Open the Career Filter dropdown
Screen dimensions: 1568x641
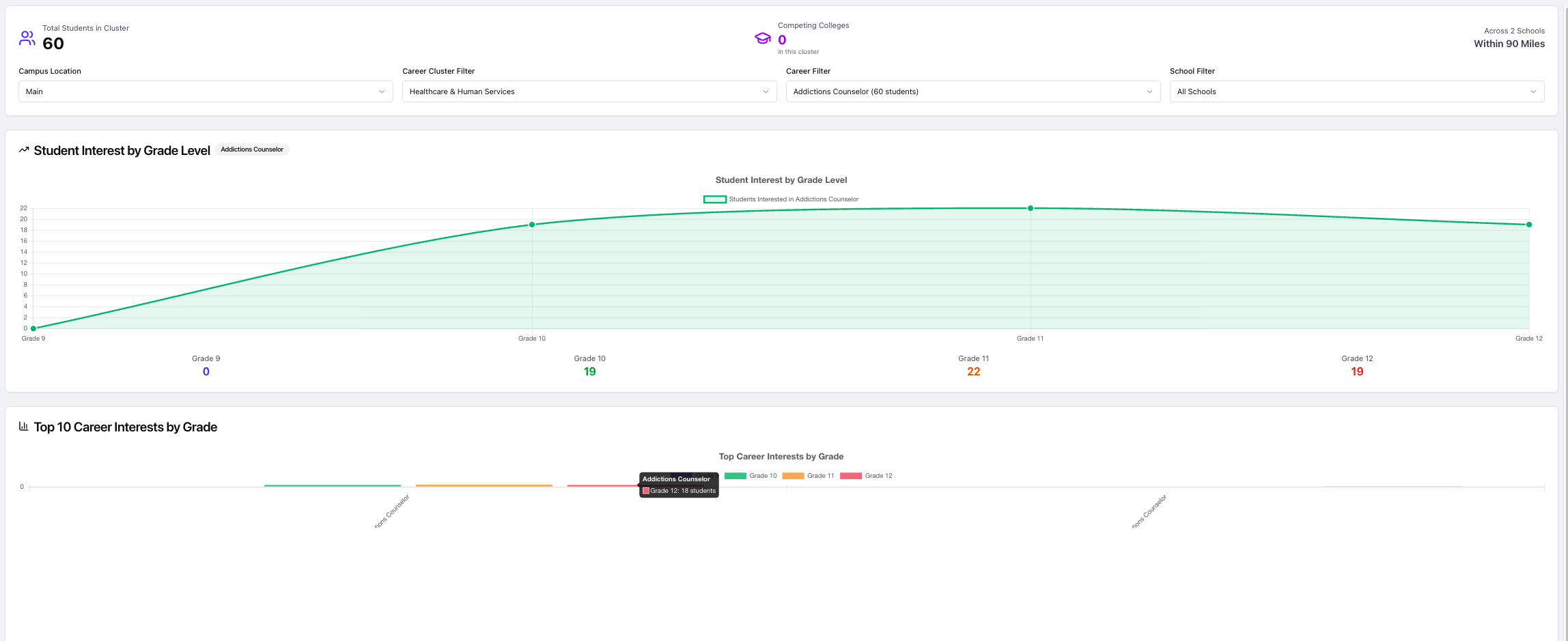coord(972,91)
